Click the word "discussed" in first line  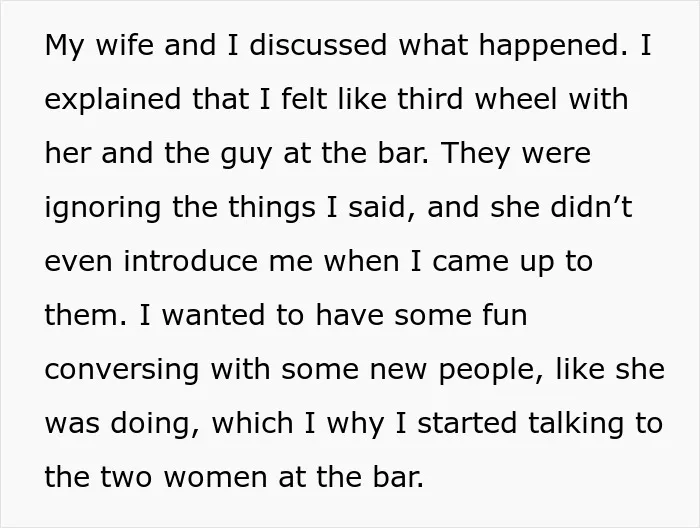[x=318, y=45]
